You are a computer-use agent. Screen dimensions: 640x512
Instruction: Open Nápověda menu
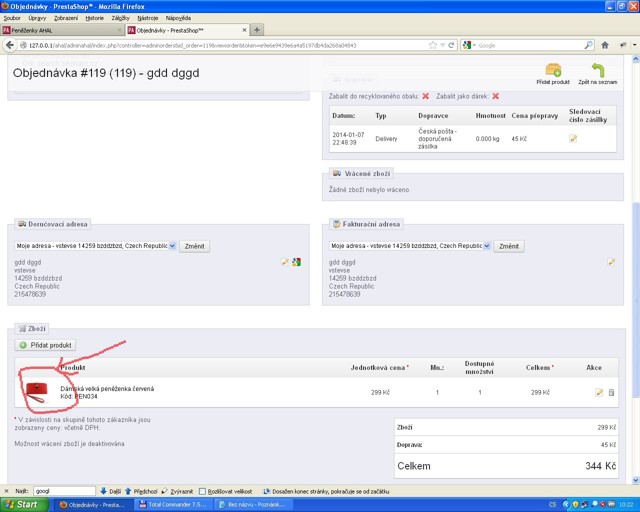(178, 18)
